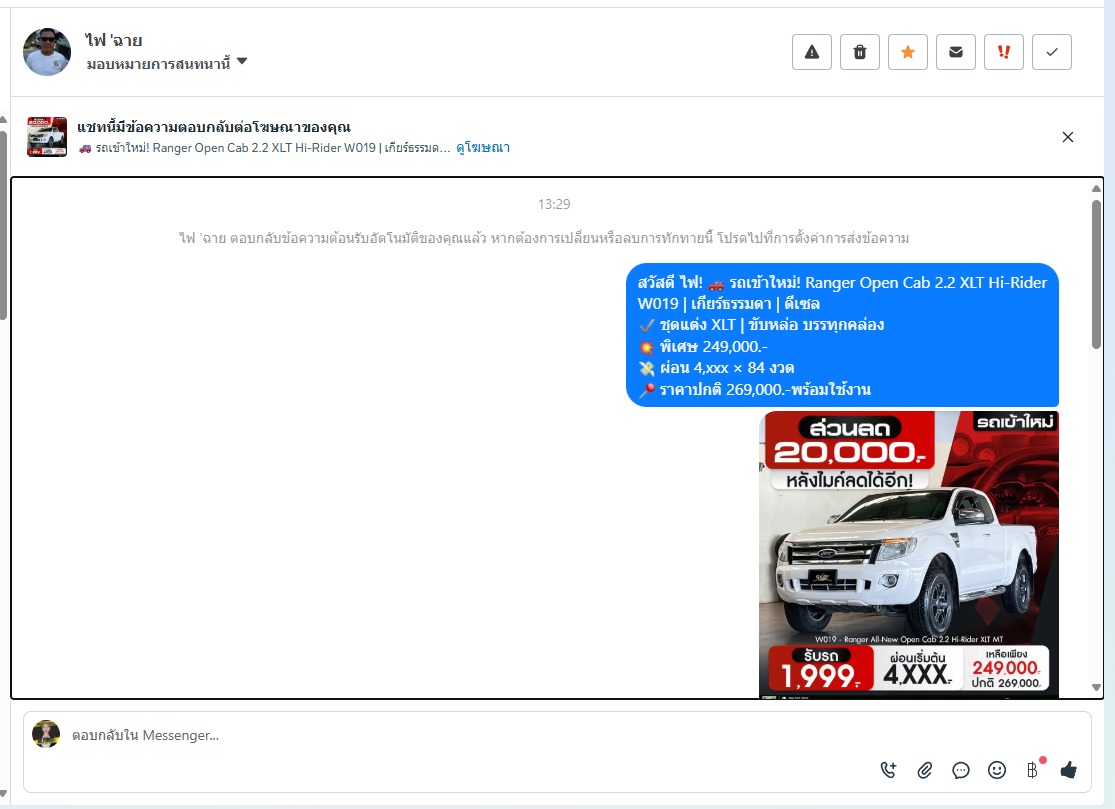
Task: Open the baht payment request icon
Action: pos(1033,770)
